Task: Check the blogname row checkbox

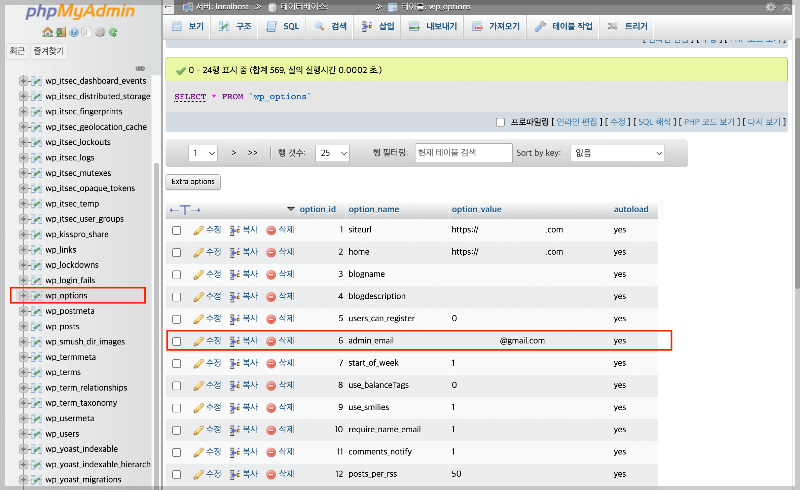Action: click(x=177, y=275)
